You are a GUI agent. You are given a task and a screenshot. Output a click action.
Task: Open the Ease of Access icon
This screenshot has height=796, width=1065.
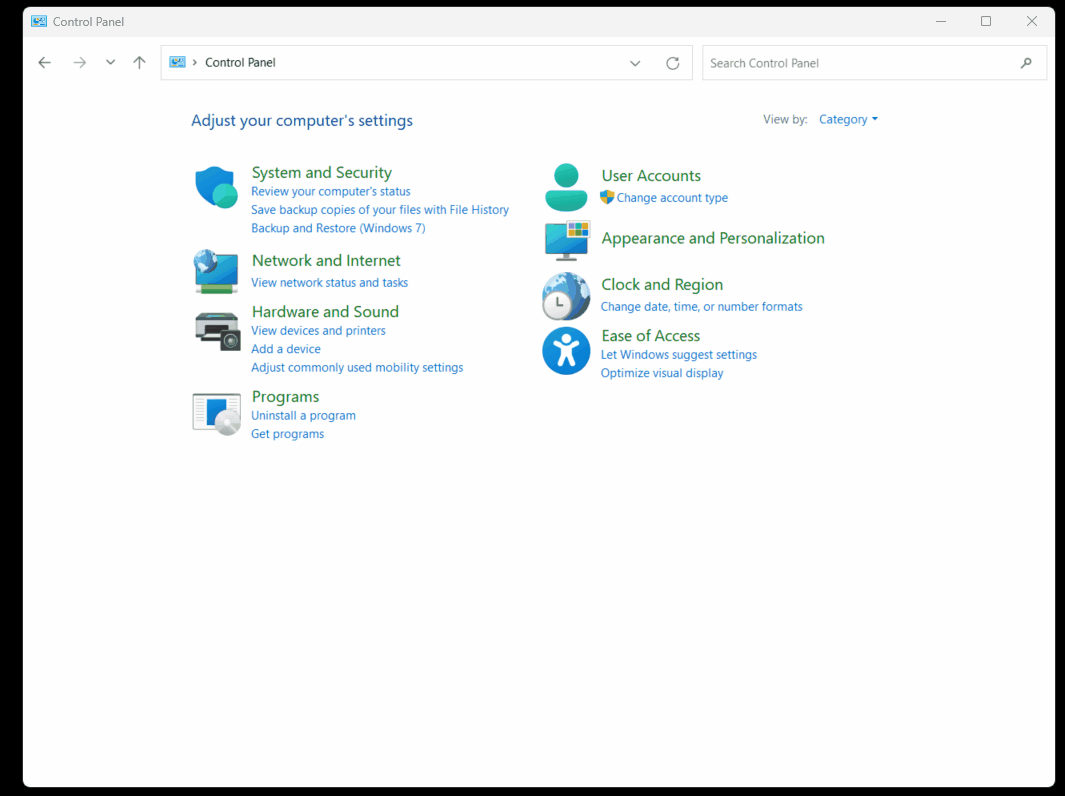pos(566,350)
